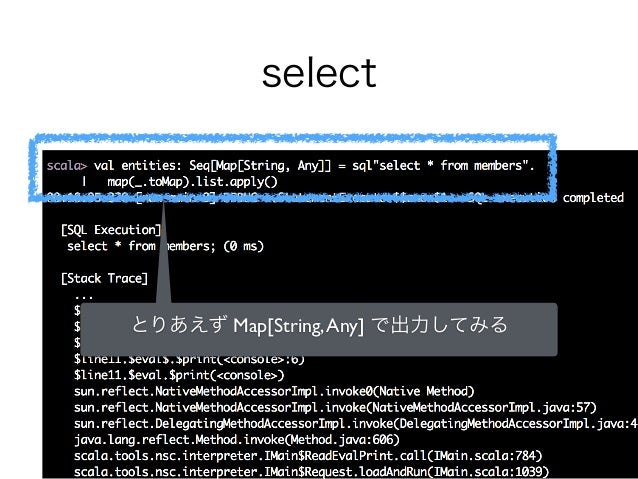638x479 pixels.
Task: Click the 'IMain$ReadEvalPrint.call(IMain.scala:784)' line
Action: [308, 456]
